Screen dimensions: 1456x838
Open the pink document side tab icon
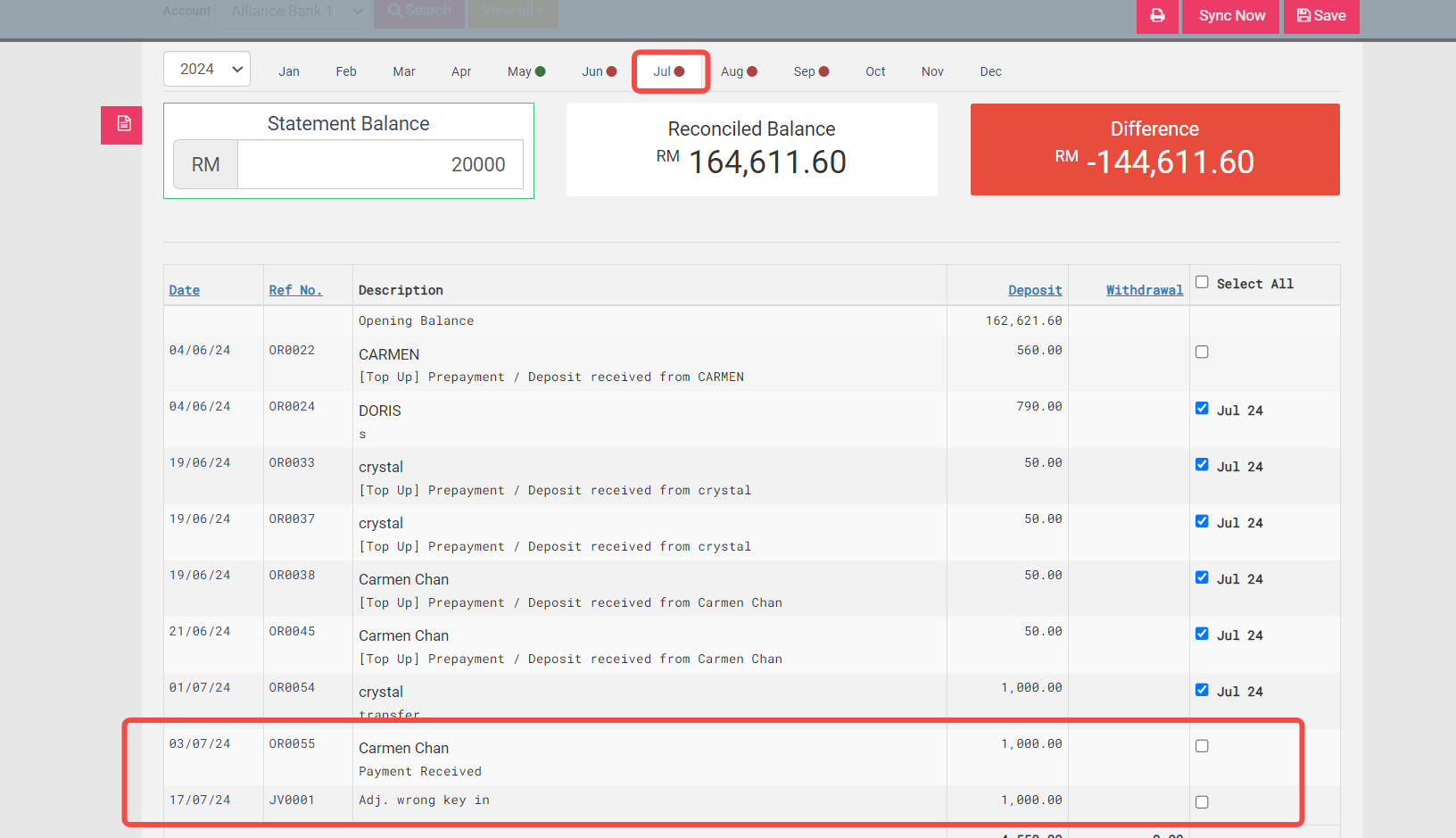[x=123, y=124]
